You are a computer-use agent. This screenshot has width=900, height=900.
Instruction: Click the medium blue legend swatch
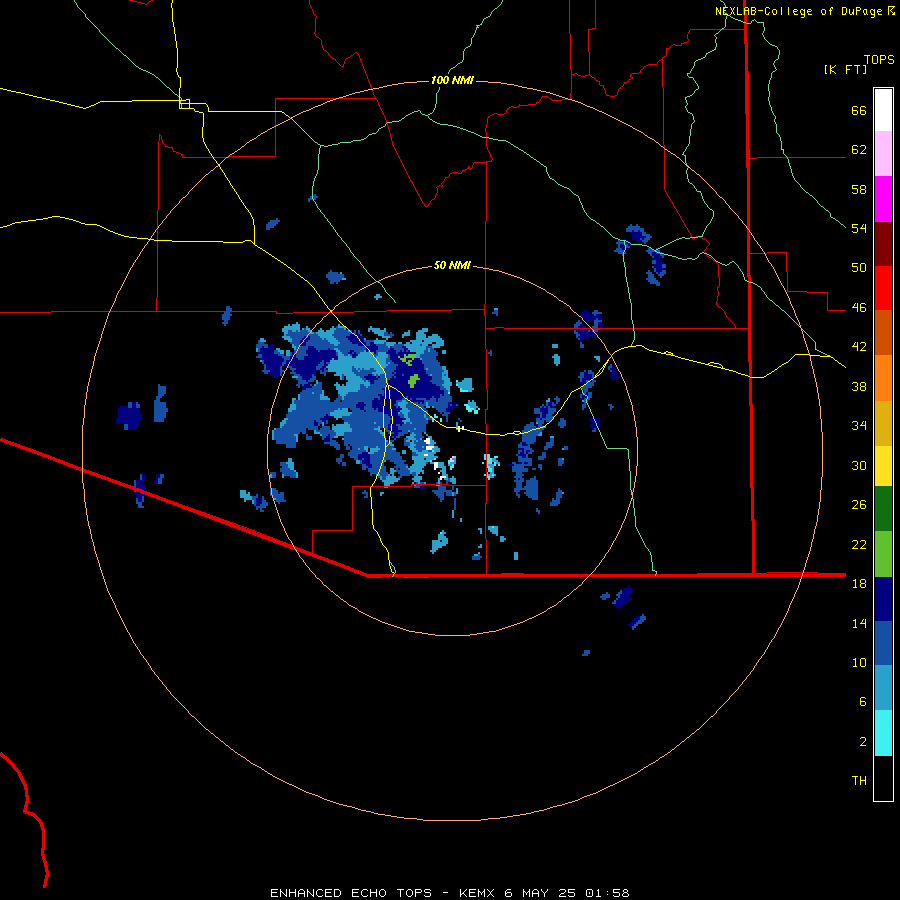tap(883, 643)
